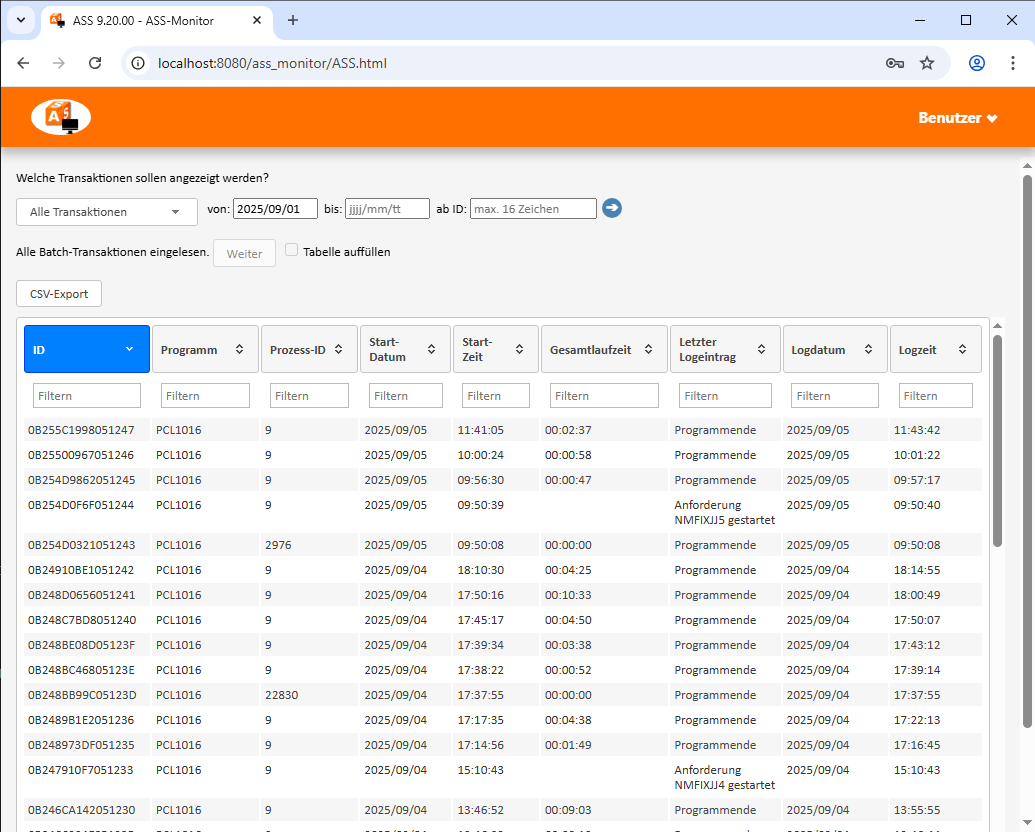Select transaction ID 0B248BC46805123E

pos(81,670)
